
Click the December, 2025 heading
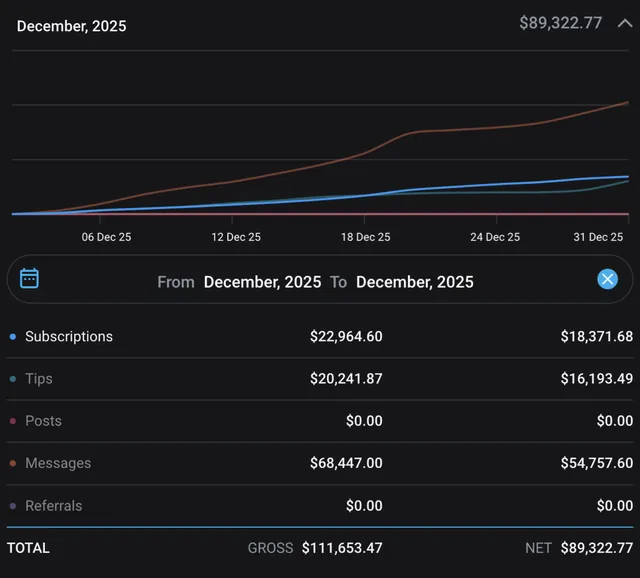(x=71, y=26)
